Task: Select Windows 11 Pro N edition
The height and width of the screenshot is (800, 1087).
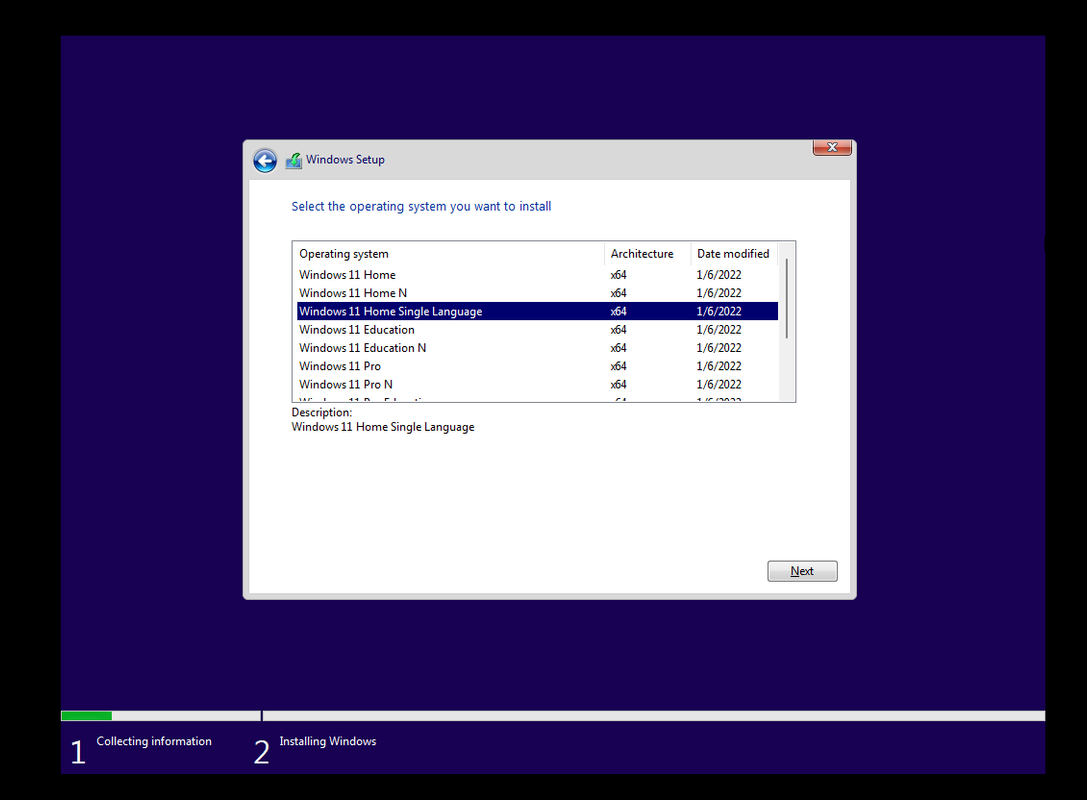Action: [537, 384]
